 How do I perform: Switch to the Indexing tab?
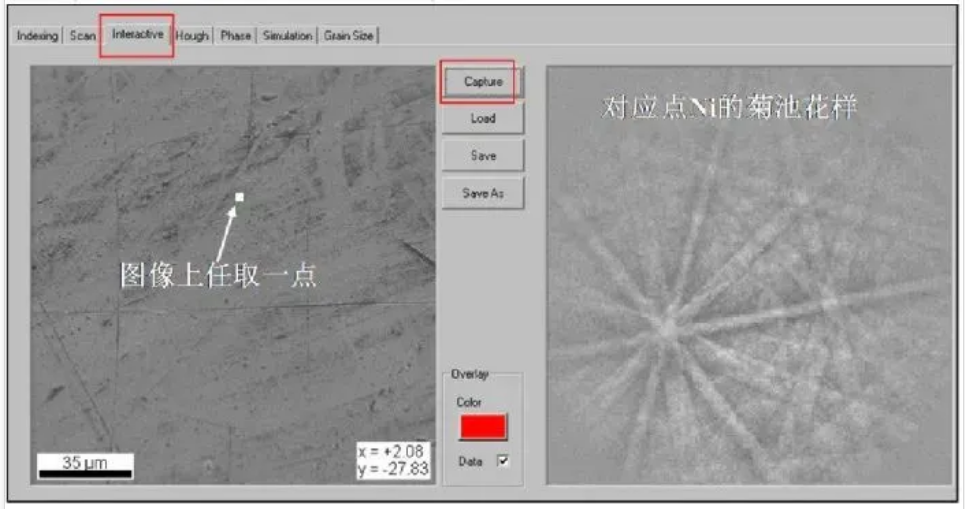37,36
